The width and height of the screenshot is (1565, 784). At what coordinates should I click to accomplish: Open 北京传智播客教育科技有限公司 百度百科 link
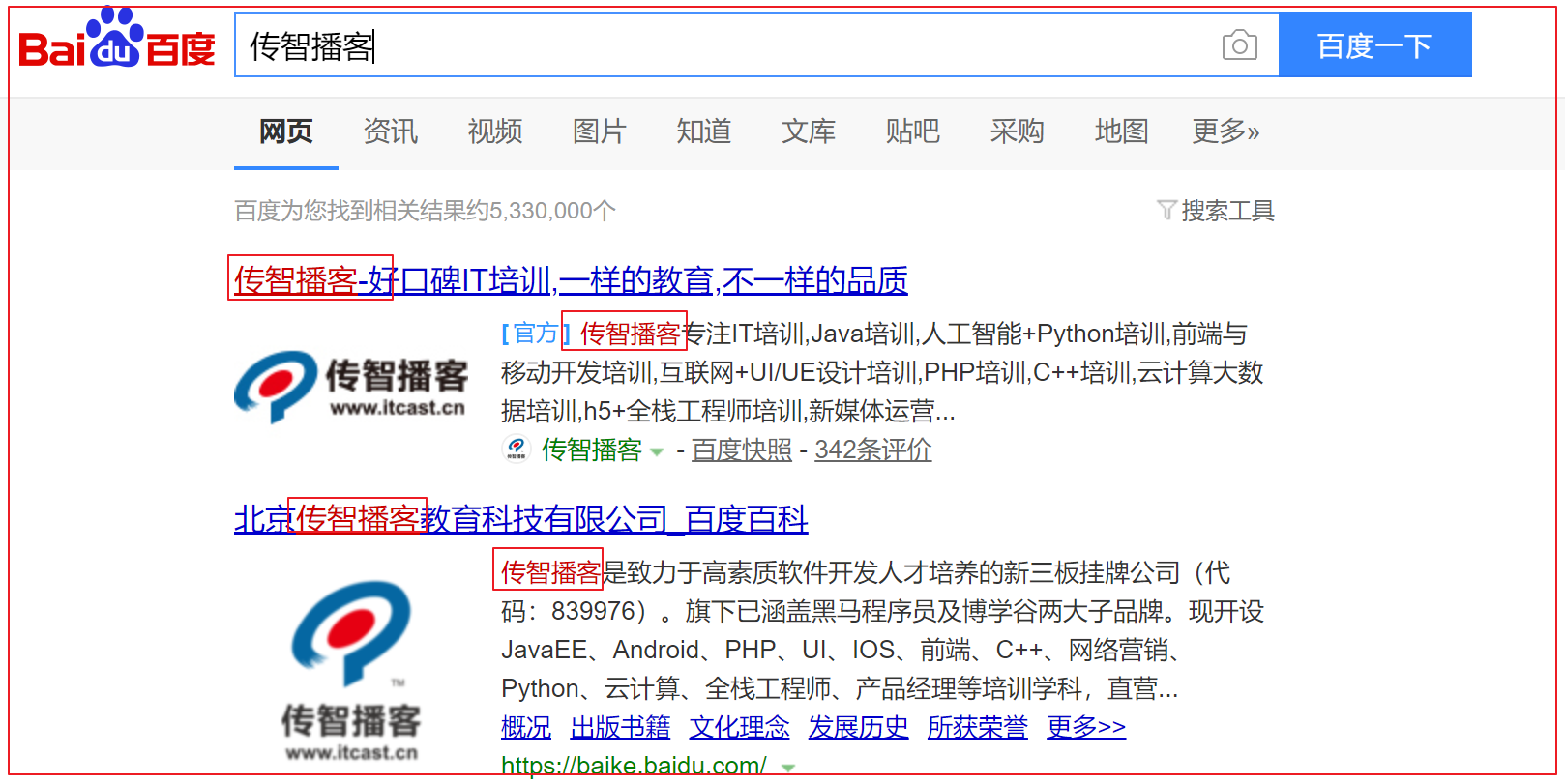pos(521,519)
